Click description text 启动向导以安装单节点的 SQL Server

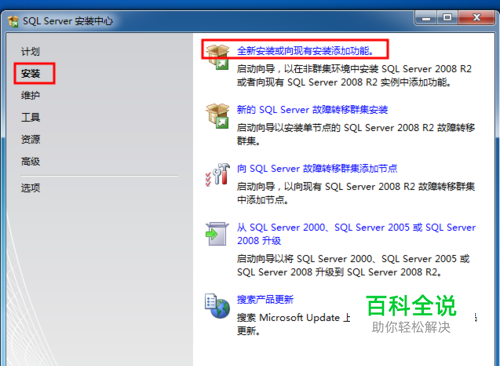(356, 134)
